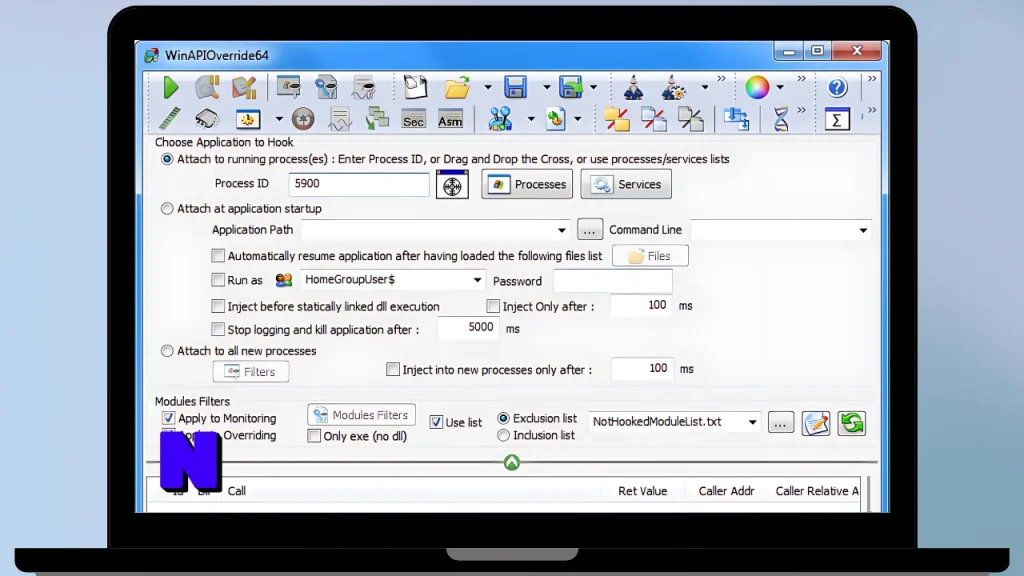This screenshot has width=1024, height=576.
Task: Click the Filters button
Action: (251, 372)
